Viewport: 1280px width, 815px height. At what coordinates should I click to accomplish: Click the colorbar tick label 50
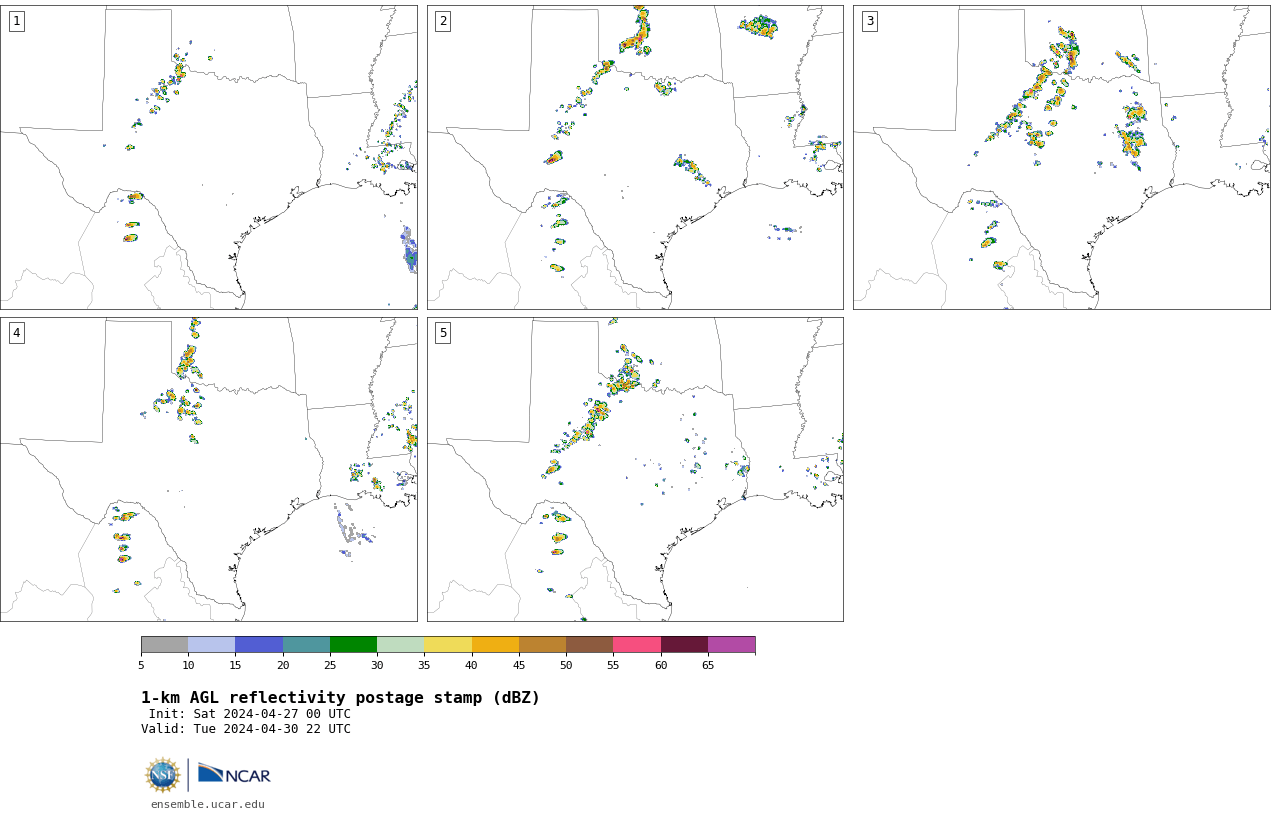[x=566, y=665]
